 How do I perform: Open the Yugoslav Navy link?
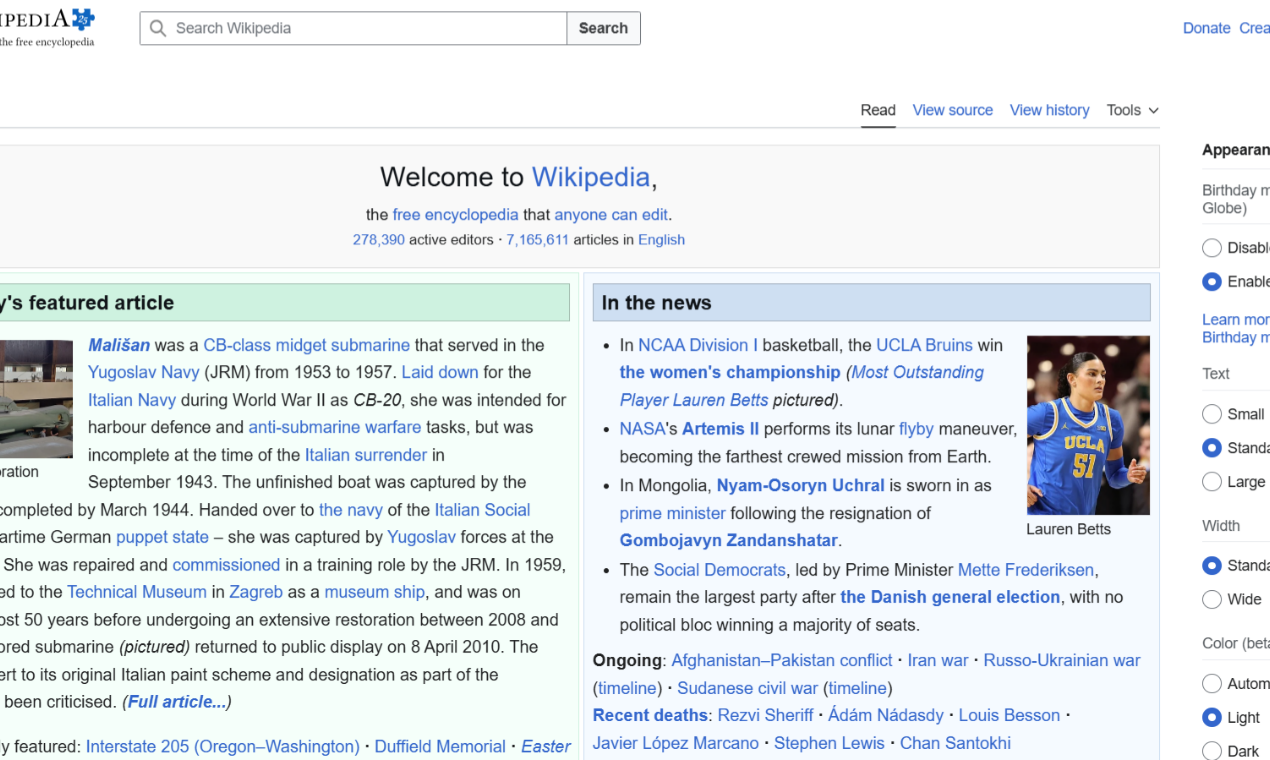click(144, 372)
